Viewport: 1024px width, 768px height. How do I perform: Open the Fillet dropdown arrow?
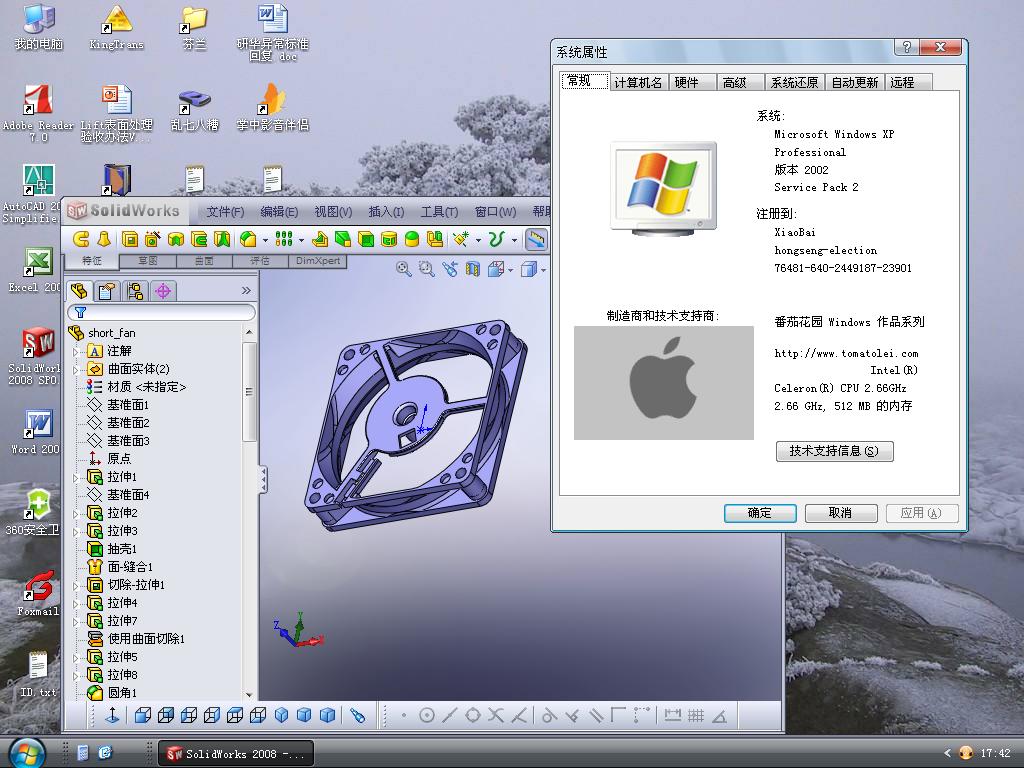click(264, 240)
